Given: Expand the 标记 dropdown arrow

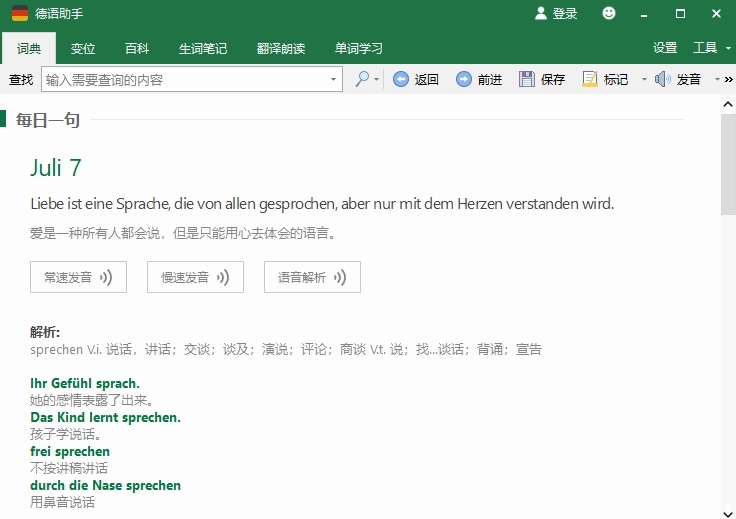Looking at the screenshot, I should [644, 79].
